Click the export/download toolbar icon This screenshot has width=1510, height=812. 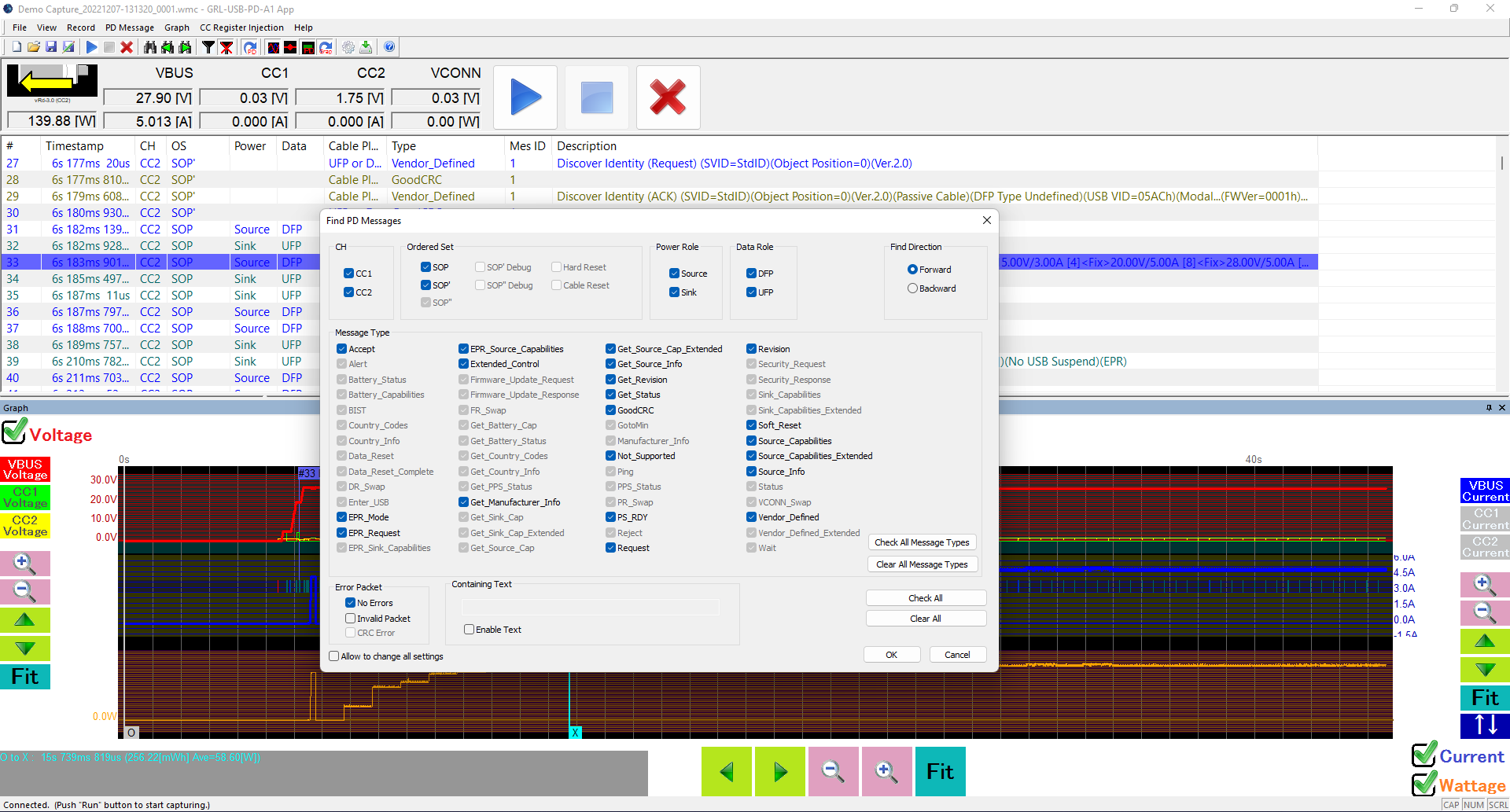(366, 47)
